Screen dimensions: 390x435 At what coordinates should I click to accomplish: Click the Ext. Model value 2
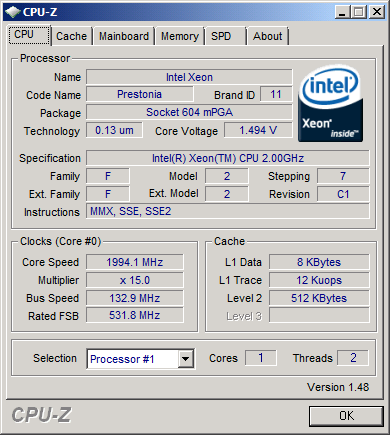click(227, 194)
